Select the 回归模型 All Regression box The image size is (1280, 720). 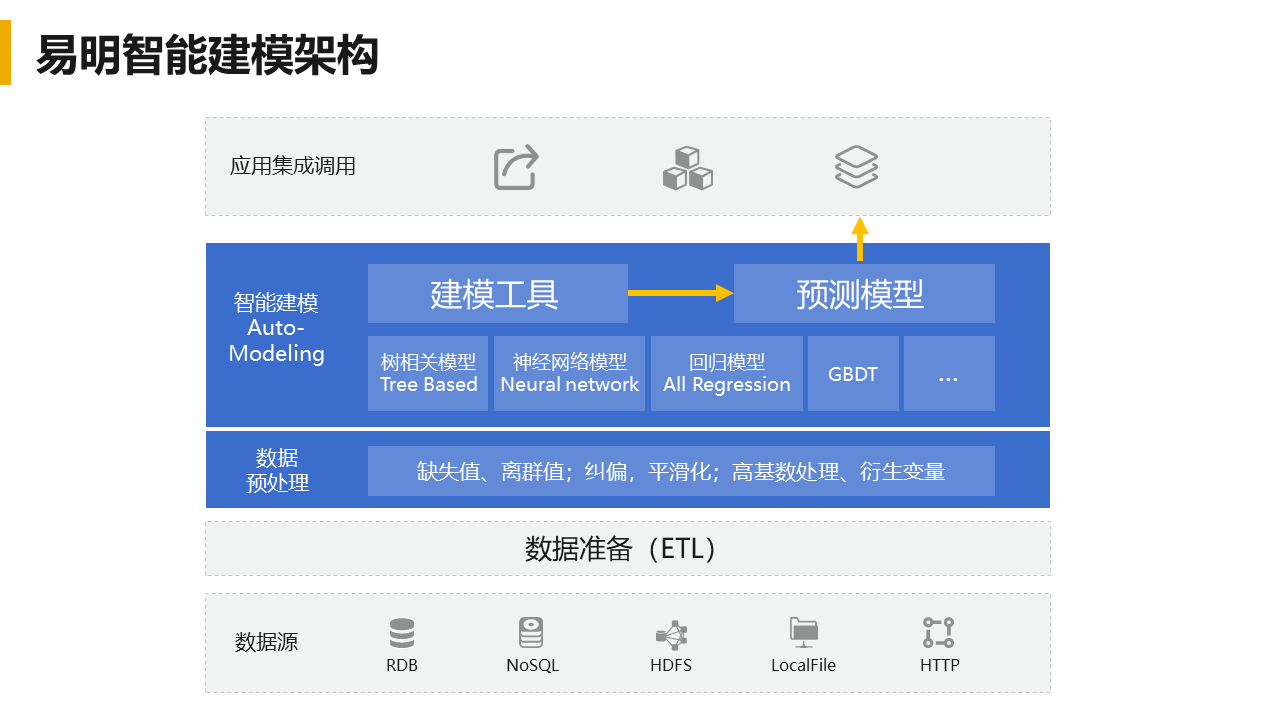pos(727,373)
